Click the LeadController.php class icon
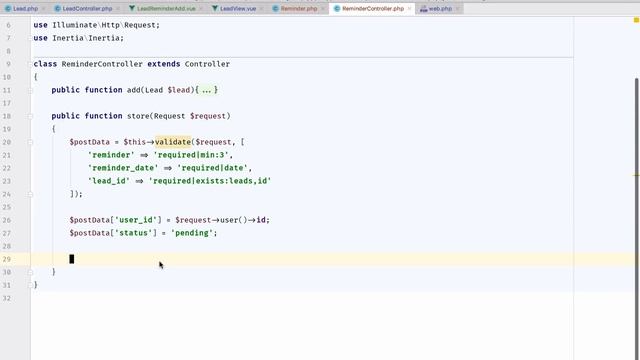This screenshot has width=640, height=360. tap(58, 9)
